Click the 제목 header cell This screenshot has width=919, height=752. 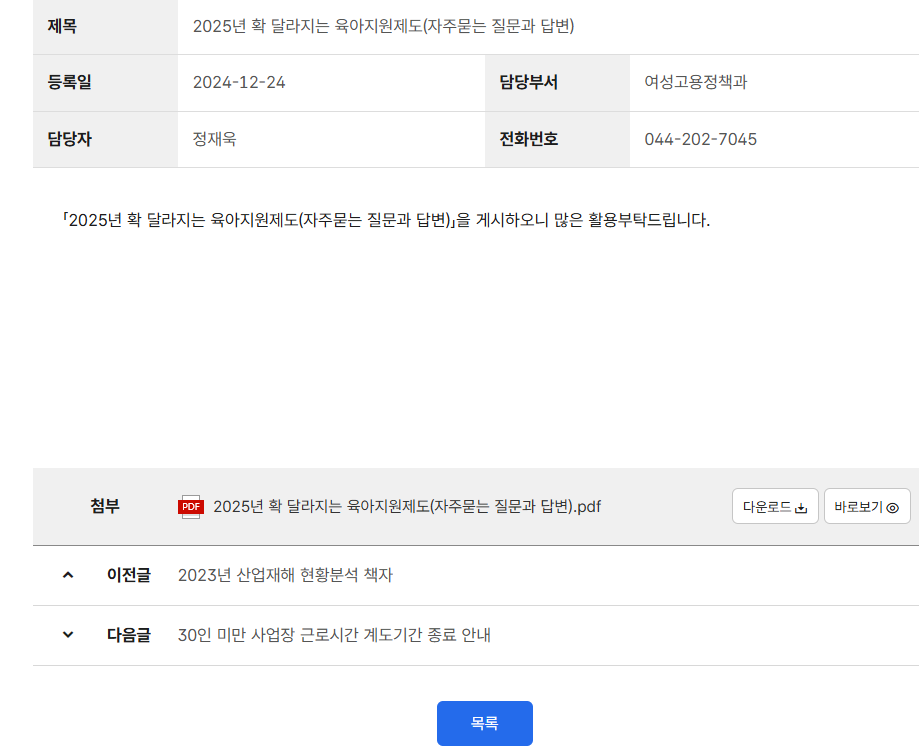pos(105,27)
